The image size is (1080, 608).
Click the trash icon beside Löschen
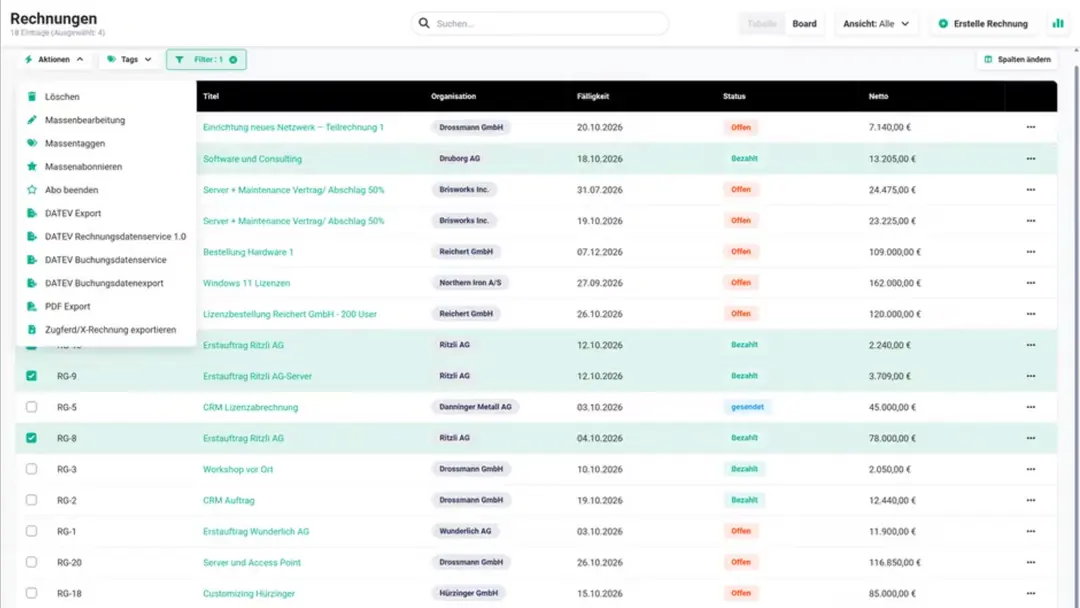pyautogui.click(x=32, y=96)
